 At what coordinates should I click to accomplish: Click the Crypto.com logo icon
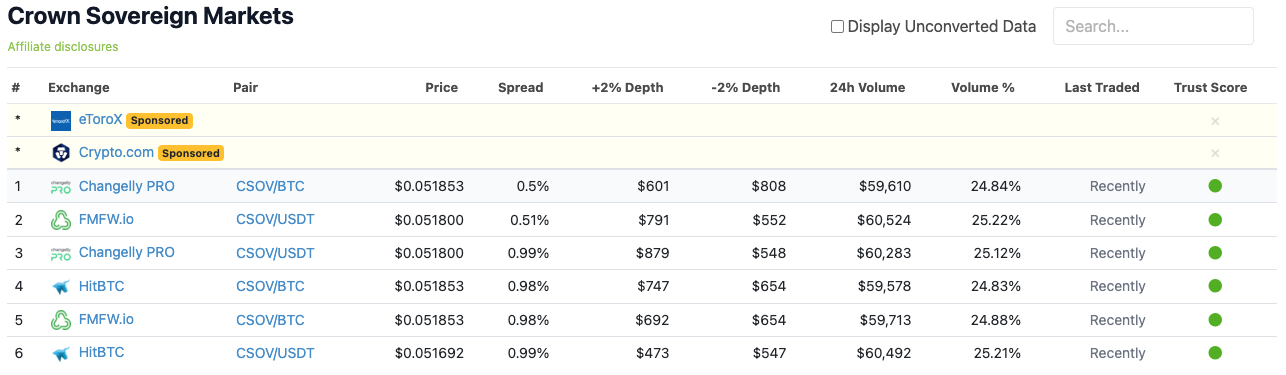(61, 153)
